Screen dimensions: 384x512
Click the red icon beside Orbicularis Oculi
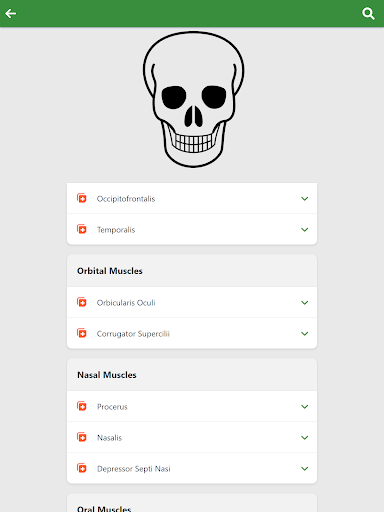(x=82, y=302)
